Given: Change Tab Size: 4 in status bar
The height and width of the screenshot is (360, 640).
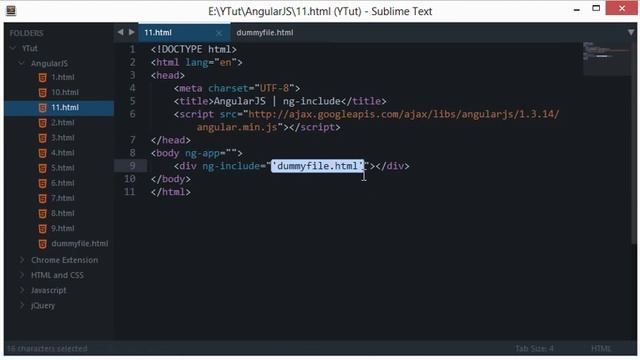Looking at the screenshot, I should pos(534,349).
